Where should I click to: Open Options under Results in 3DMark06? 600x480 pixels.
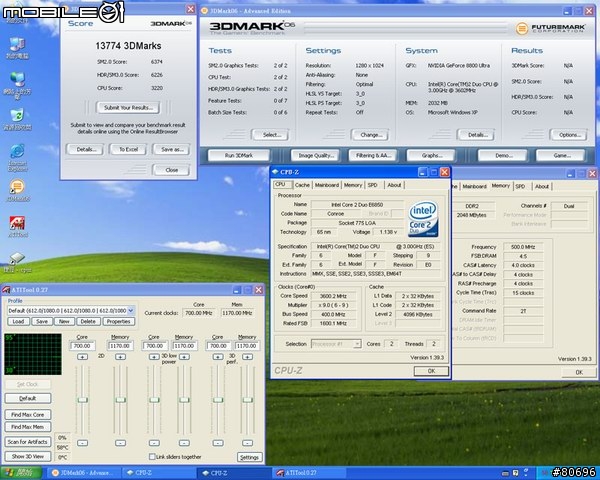click(x=569, y=135)
